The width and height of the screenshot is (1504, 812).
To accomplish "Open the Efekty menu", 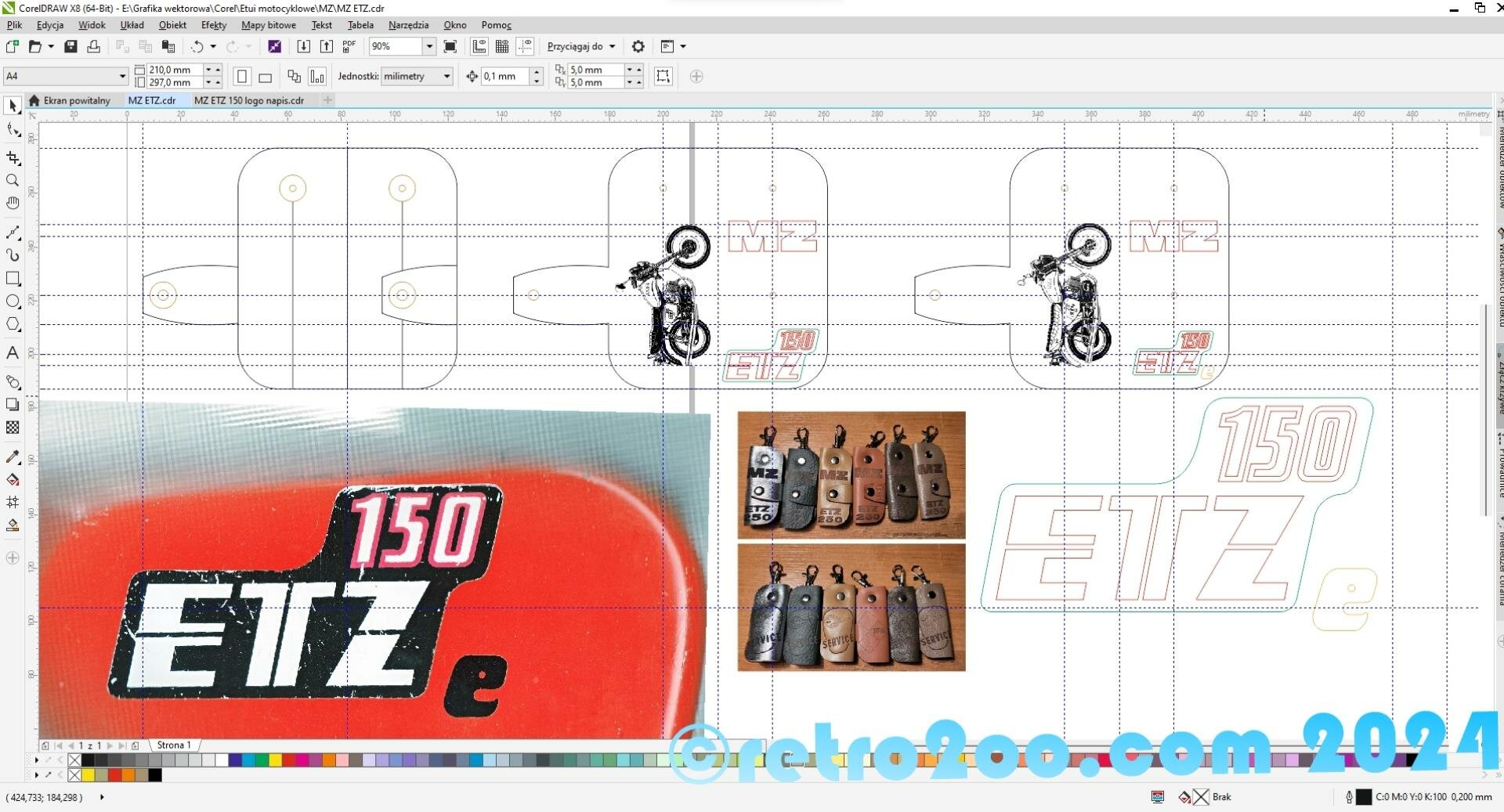I will 213,25.
